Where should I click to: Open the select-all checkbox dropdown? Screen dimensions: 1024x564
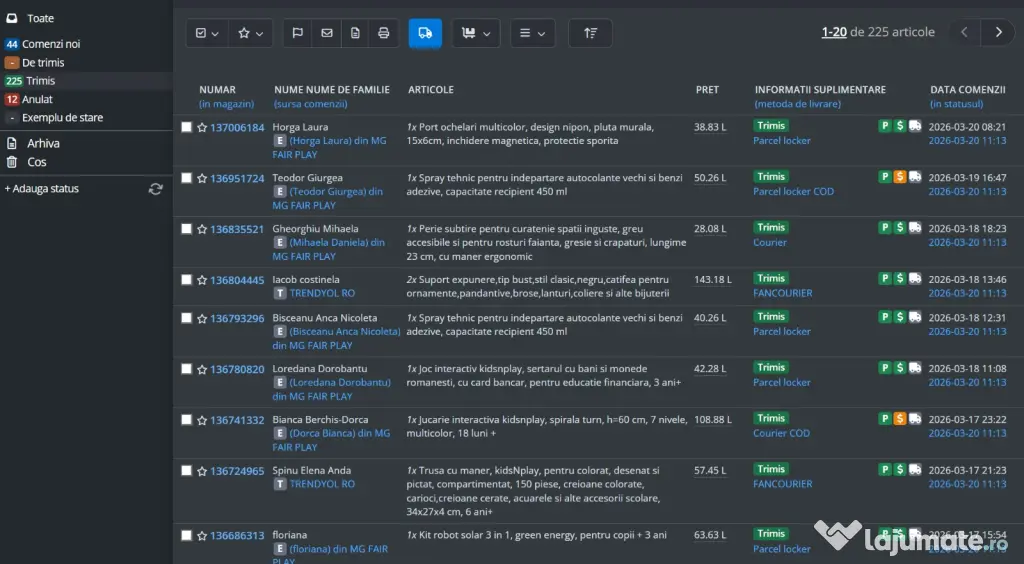(x=207, y=33)
